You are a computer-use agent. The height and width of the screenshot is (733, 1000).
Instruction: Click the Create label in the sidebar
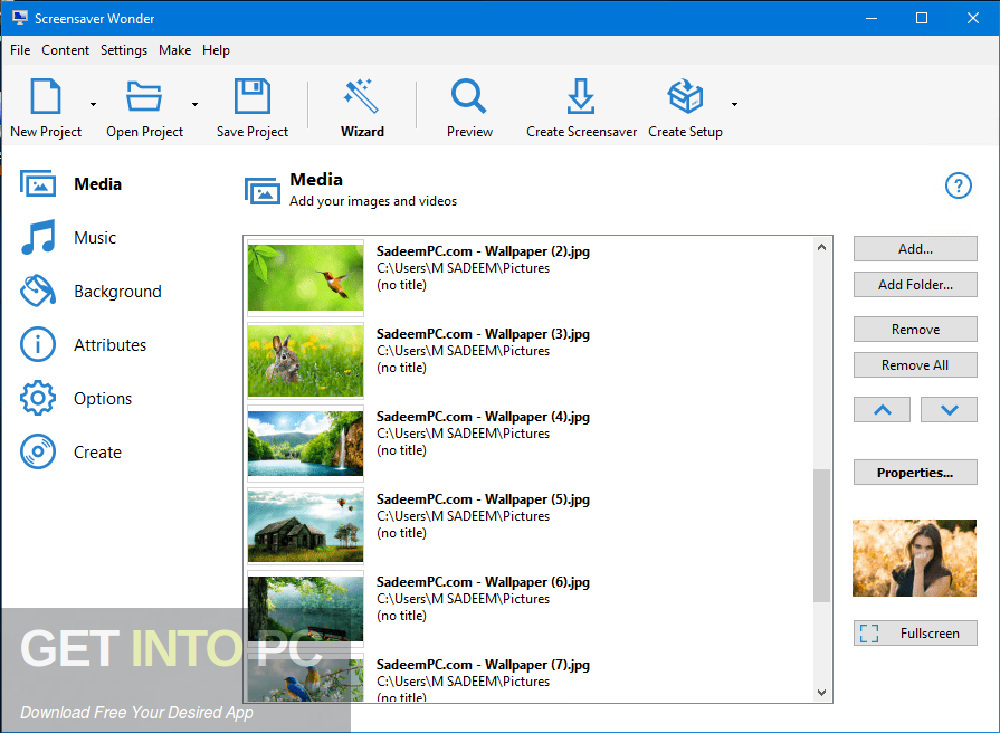point(98,452)
